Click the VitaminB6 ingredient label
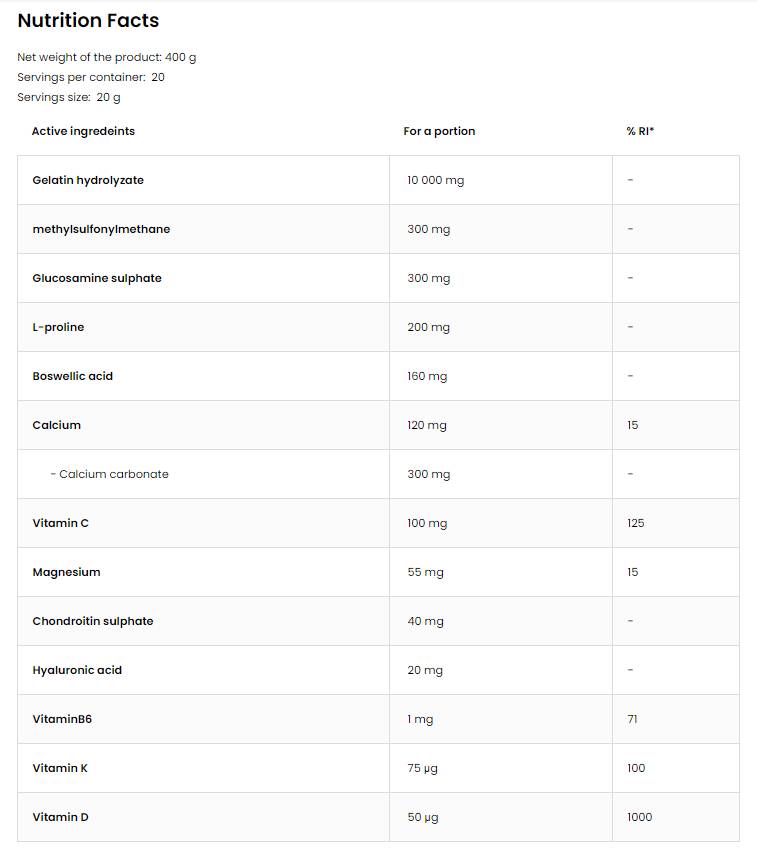The image size is (757, 856). (x=62, y=719)
